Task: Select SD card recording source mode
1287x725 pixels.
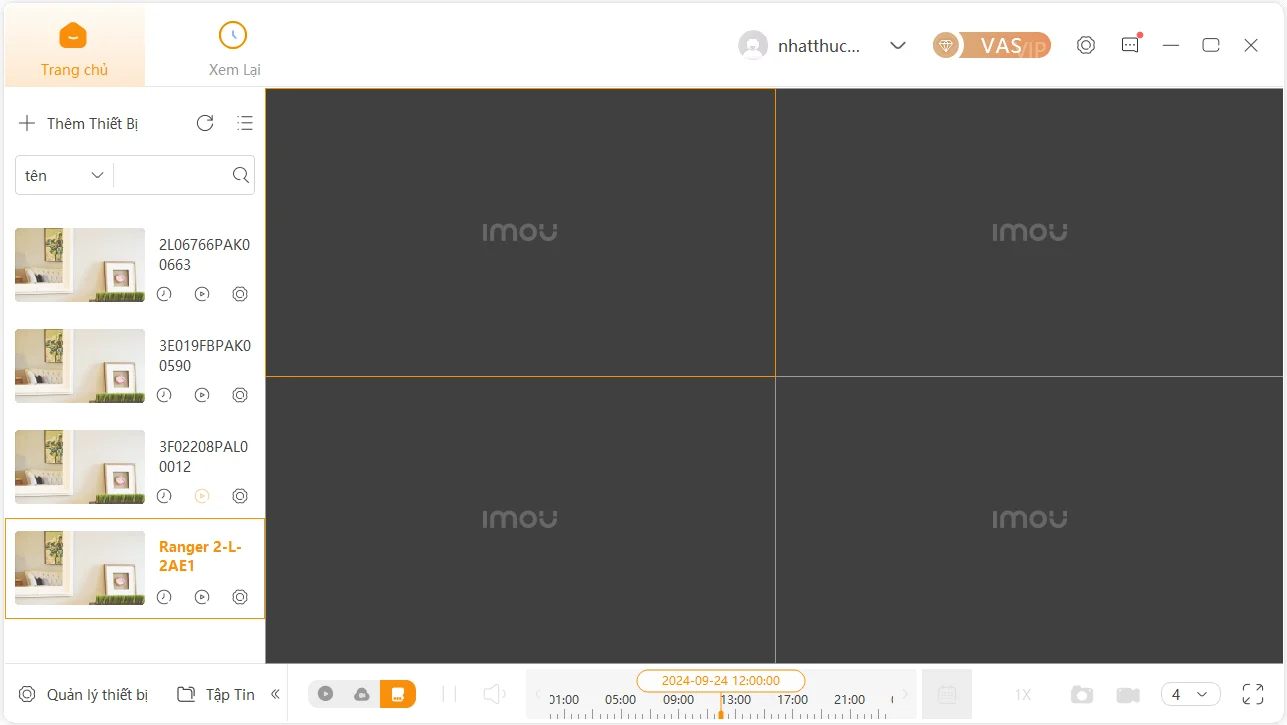Action: (x=398, y=694)
